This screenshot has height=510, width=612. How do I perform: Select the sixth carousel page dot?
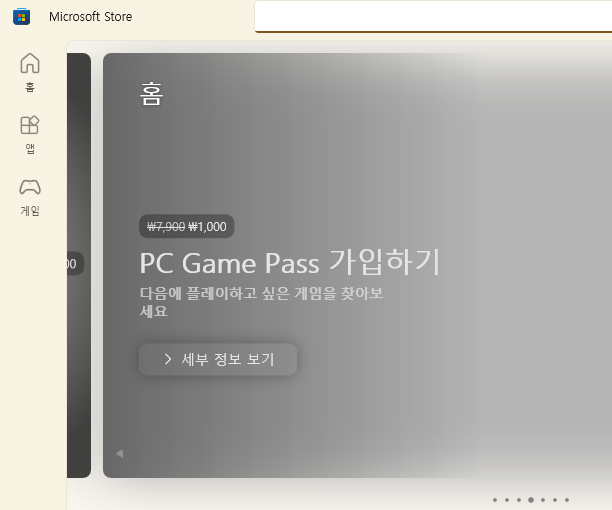pos(555,500)
